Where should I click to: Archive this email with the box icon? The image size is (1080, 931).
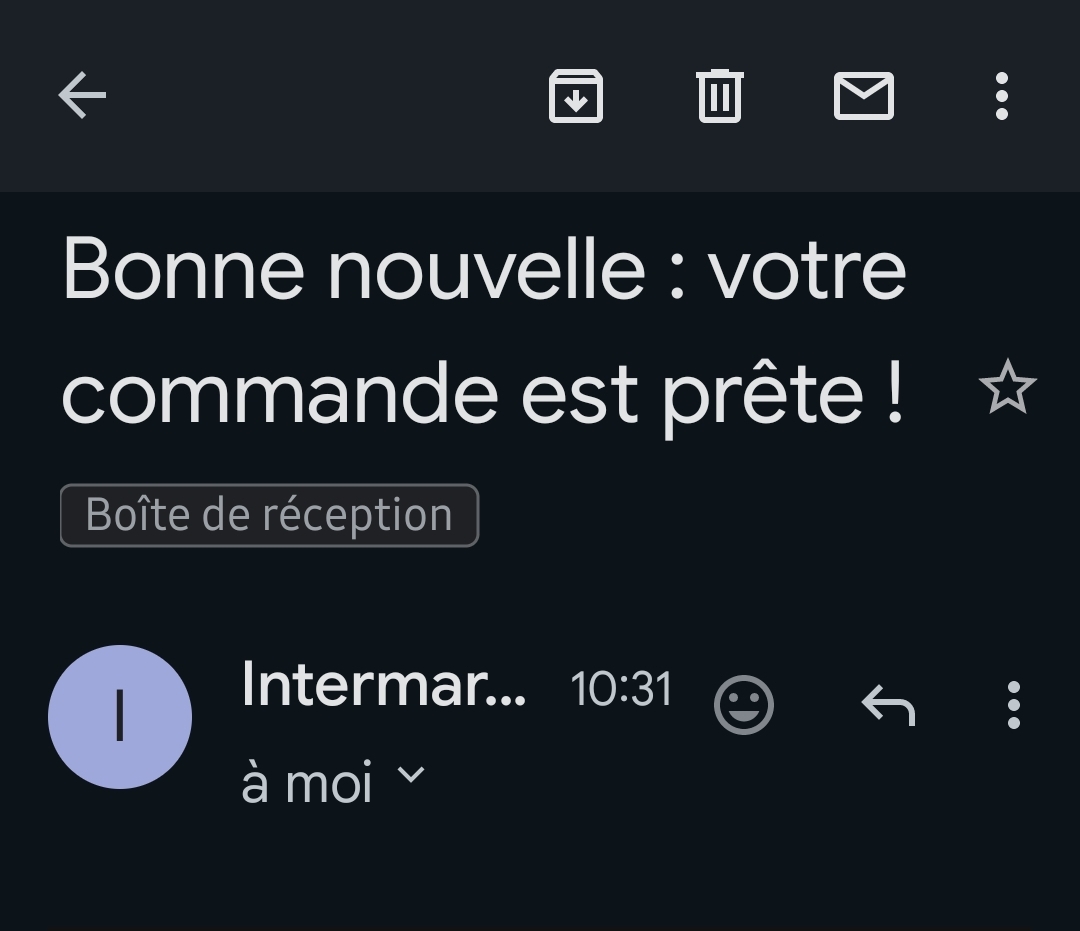point(576,96)
